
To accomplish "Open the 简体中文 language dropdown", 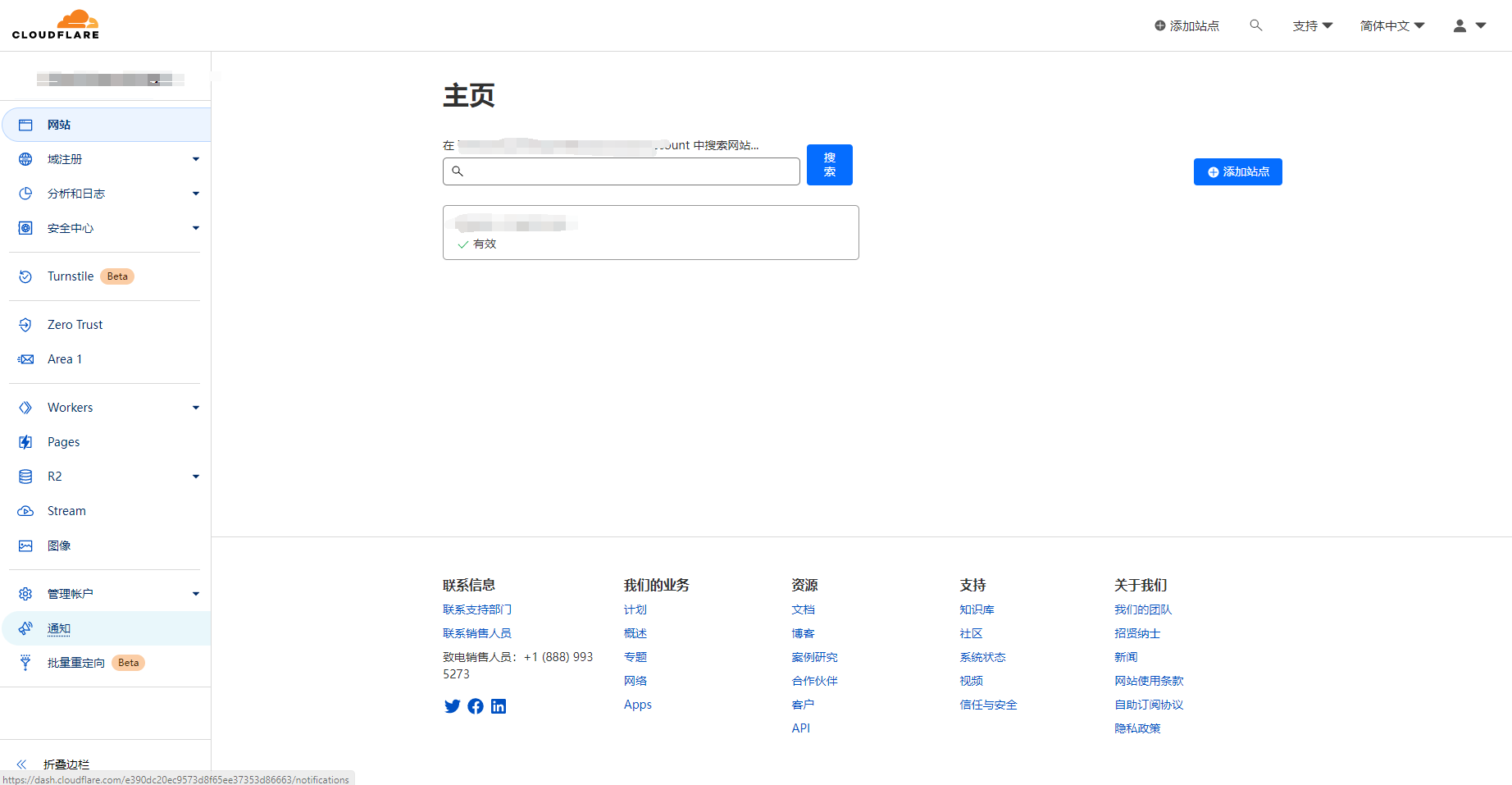I will click(1391, 25).
